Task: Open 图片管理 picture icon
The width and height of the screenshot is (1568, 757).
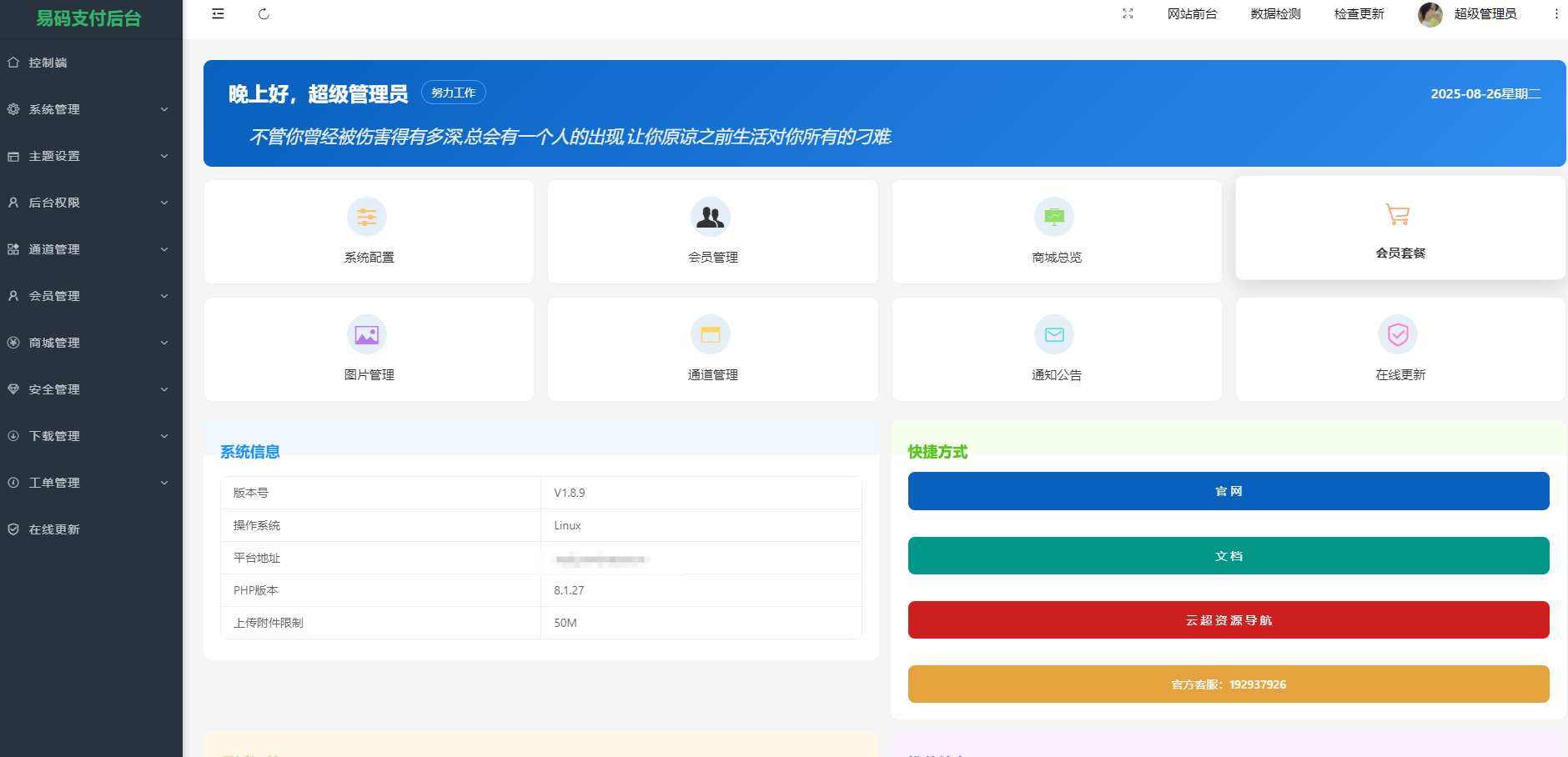Action: point(367,334)
